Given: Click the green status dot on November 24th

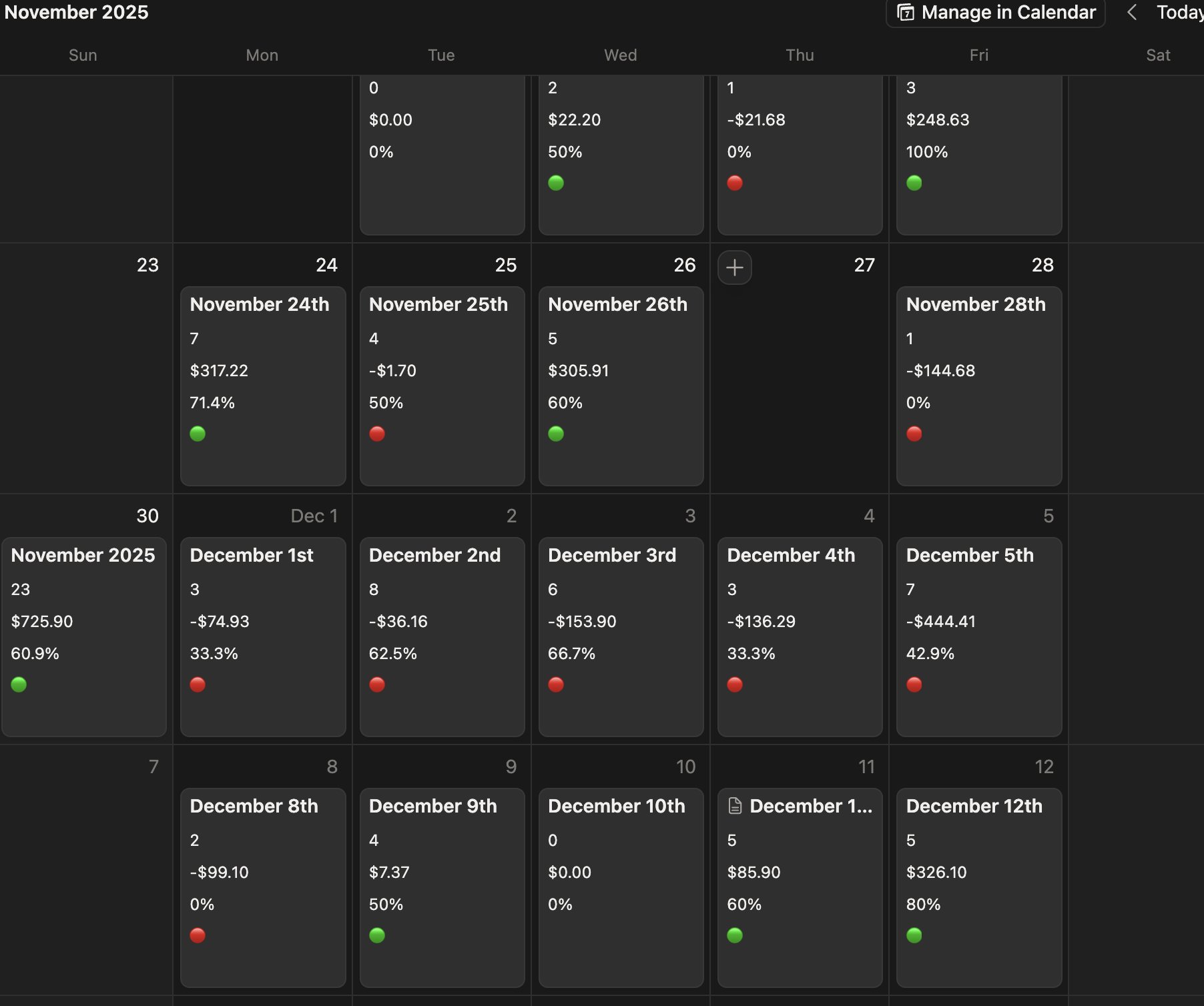Looking at the screenshot, I should (198, 434).
